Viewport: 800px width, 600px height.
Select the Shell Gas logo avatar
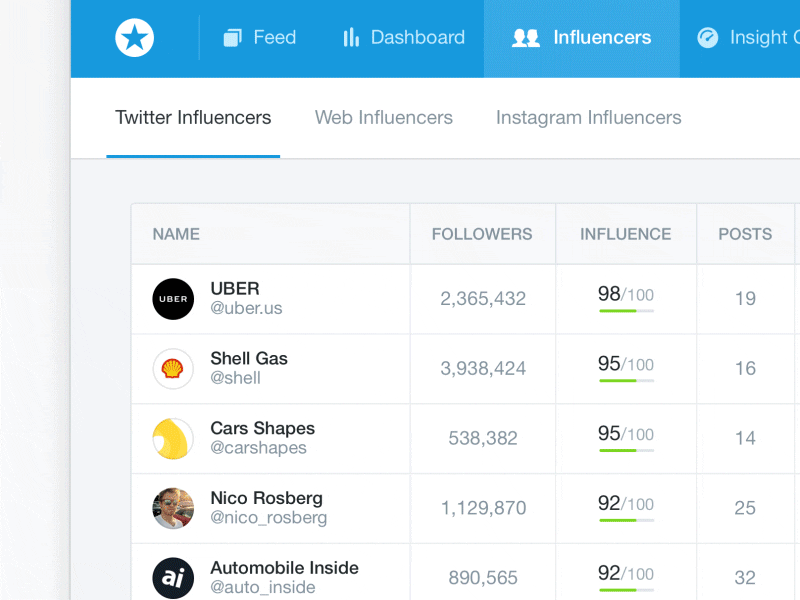tap(172, 369)
